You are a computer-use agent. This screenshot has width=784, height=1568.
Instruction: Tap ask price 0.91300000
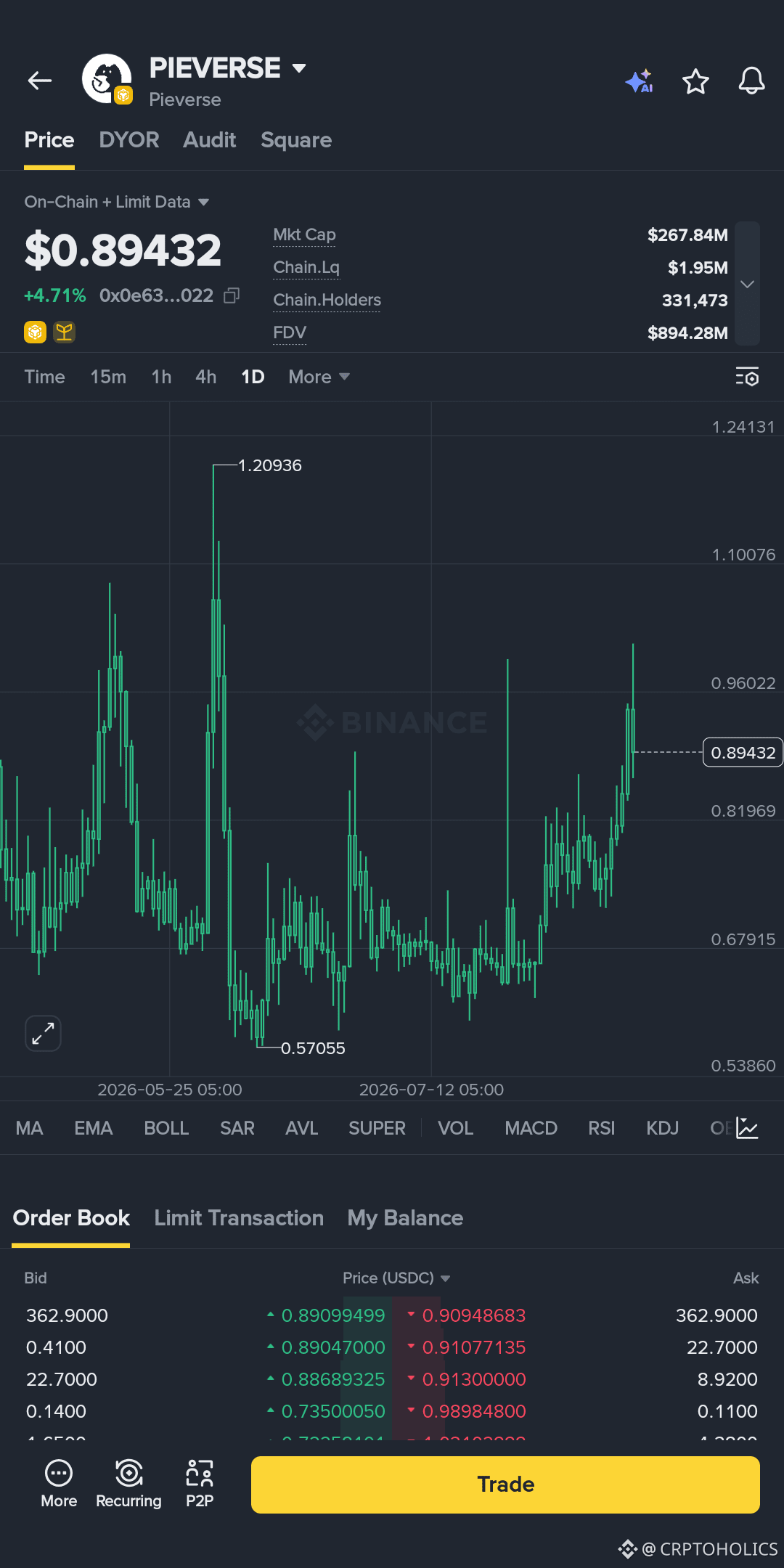click(473, 1379)
